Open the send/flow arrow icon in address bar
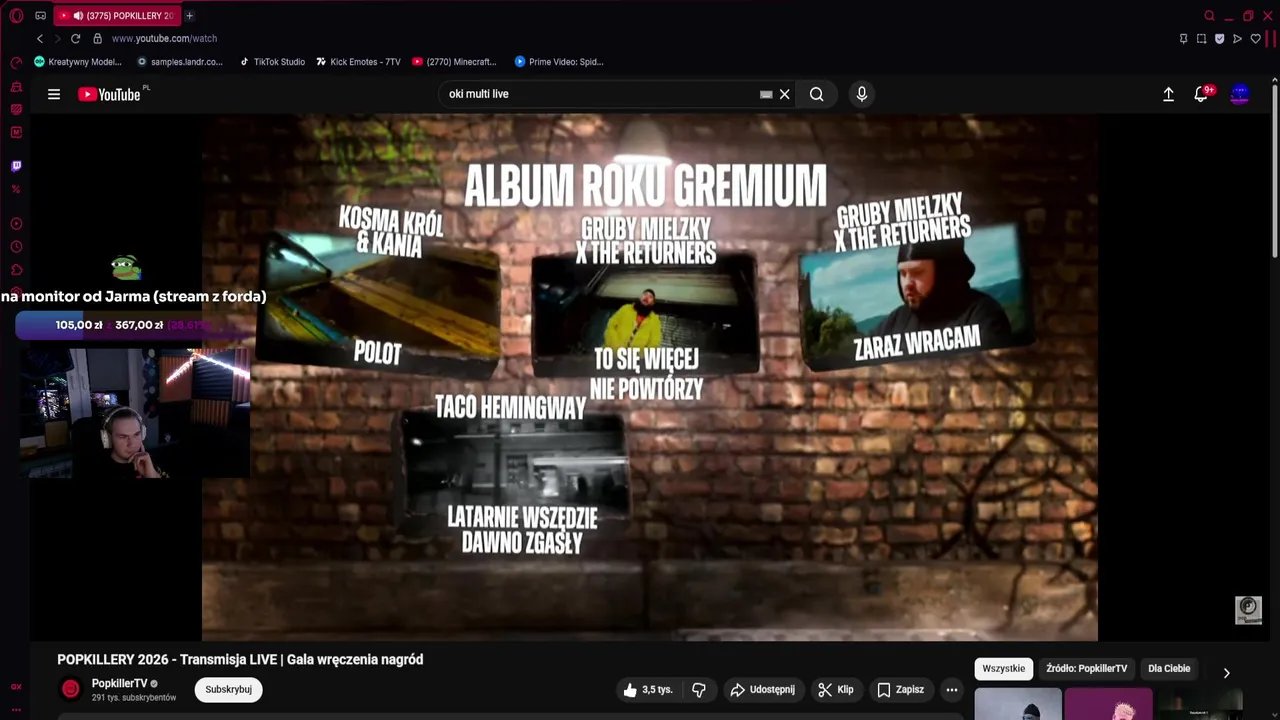 click(x=1237, y=38)
